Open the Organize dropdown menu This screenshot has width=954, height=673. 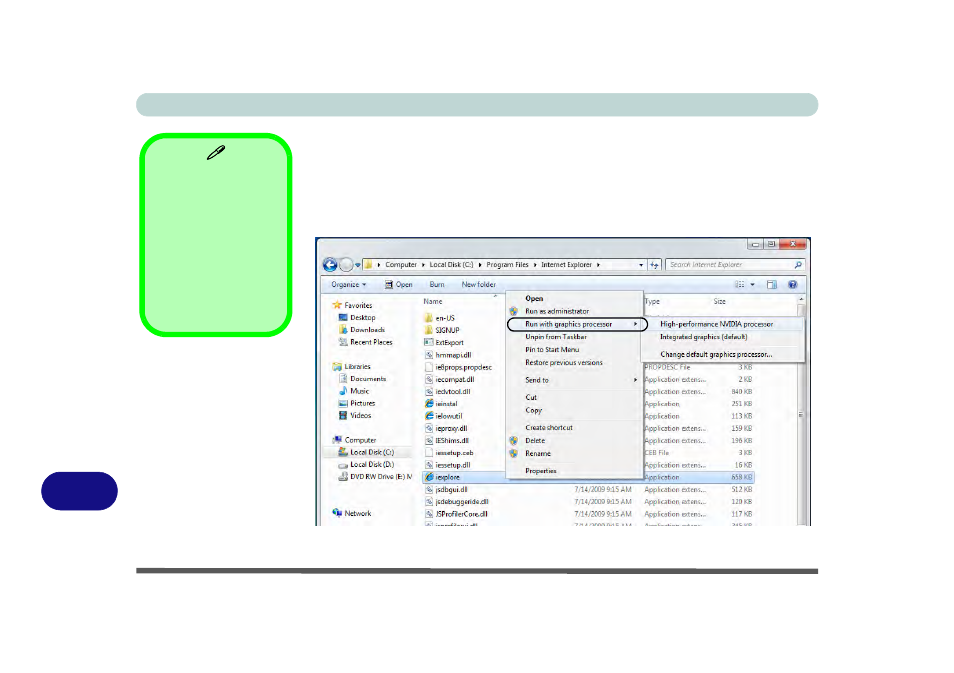(x=349, y=285)
